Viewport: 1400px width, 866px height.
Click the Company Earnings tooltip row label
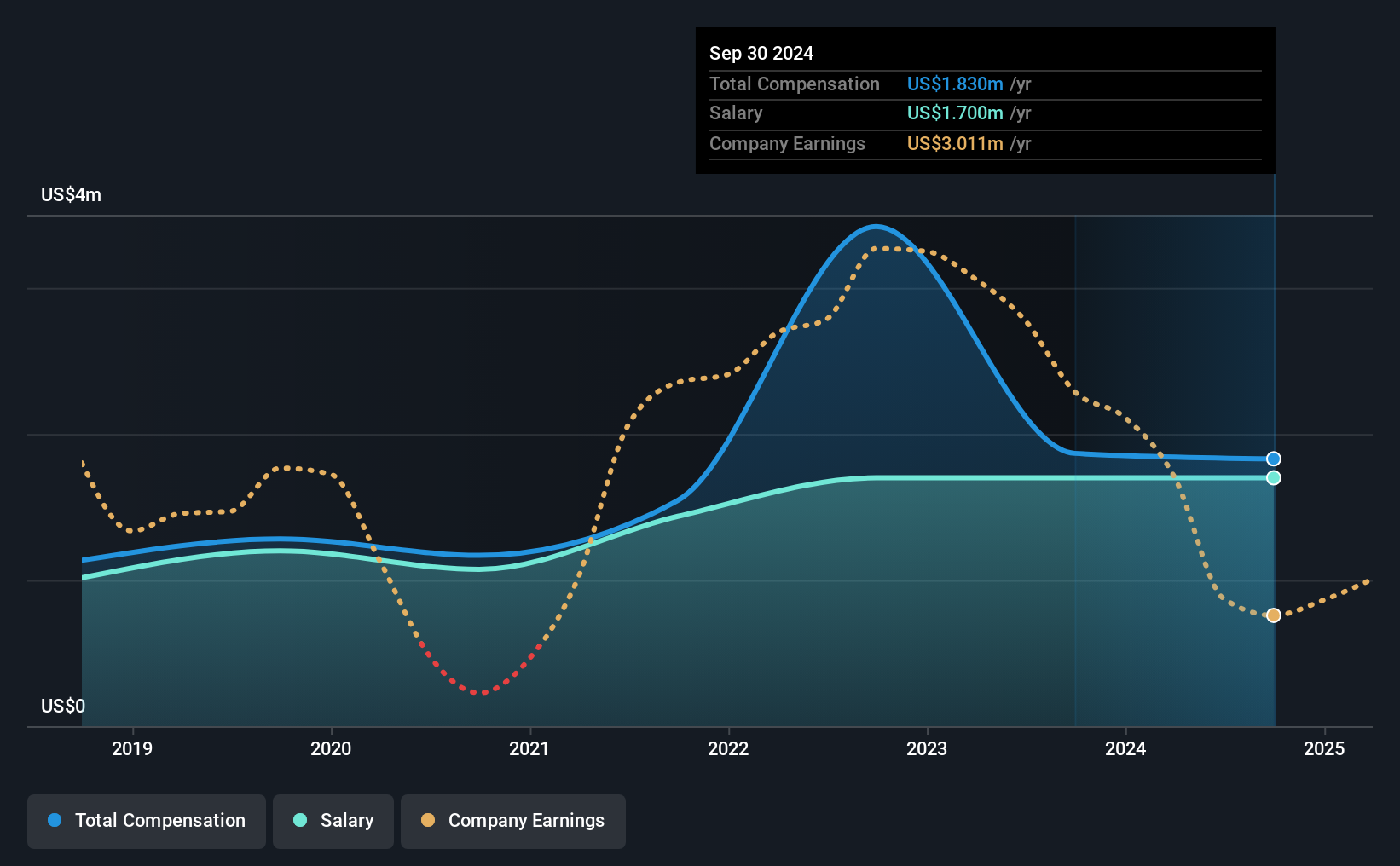[x=787, y=144]
